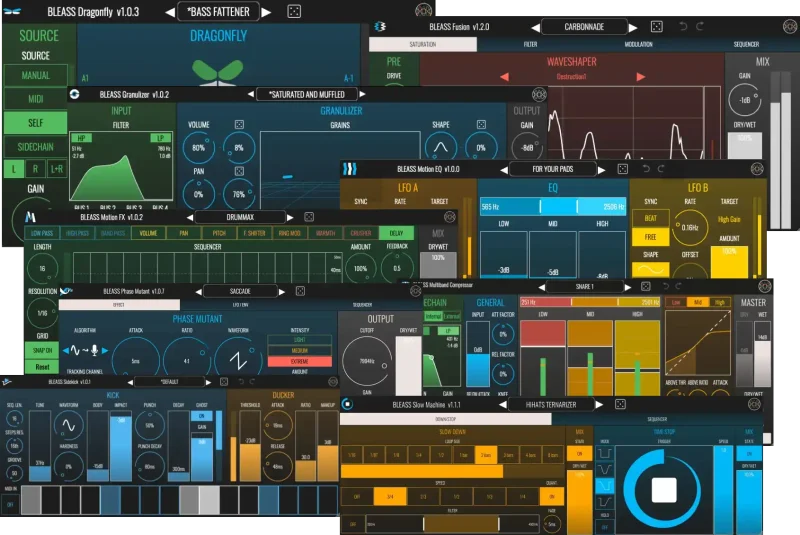Viewport: 800px width, 535px height.
Task: Switch to Fusion Modulation tab
Action: [x=638, y=44]
